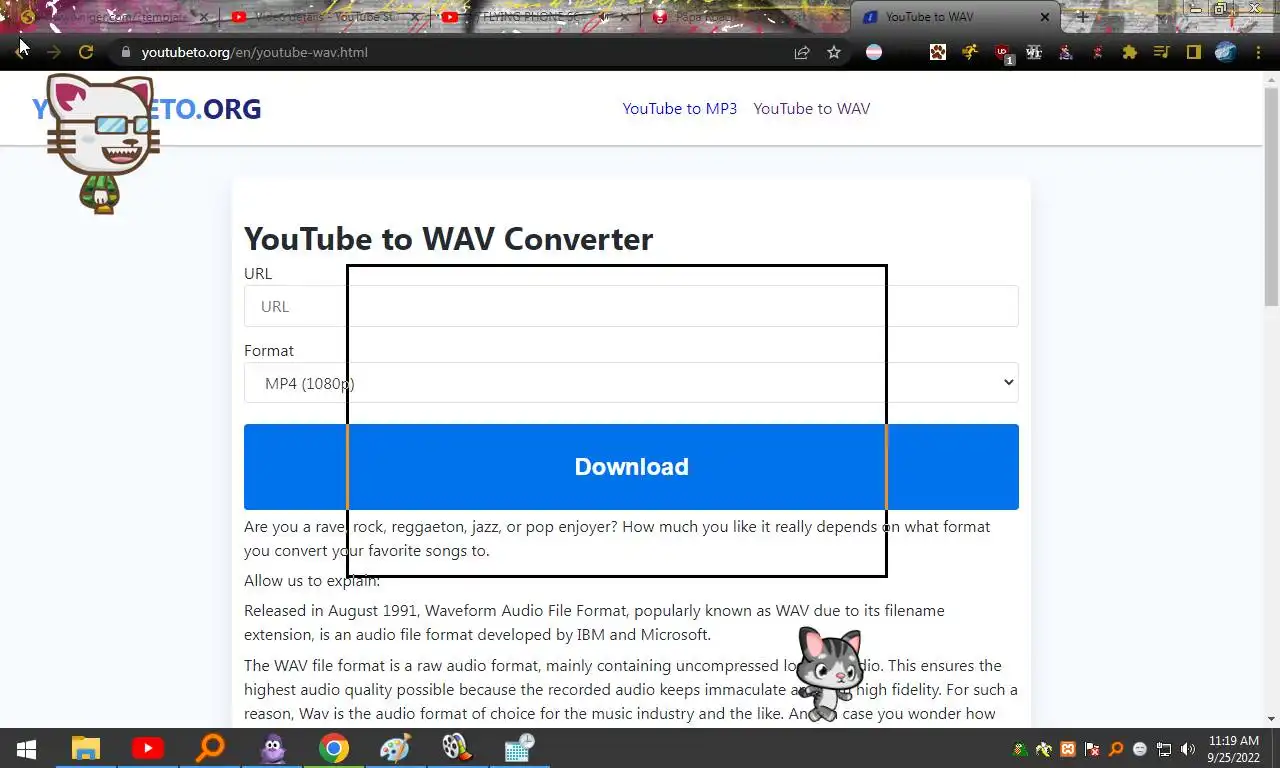Viewport: 1280px width, 768px height.
Task: Switch to the FLYING PHONE YouTube tab
Action: tap(536, 17)
